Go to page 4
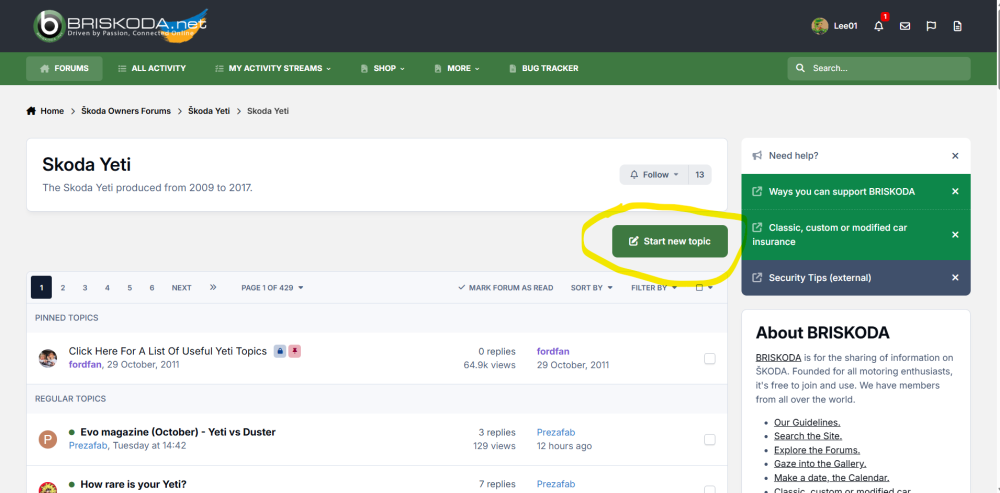1000x493 pixels. [x=107, y=288]
